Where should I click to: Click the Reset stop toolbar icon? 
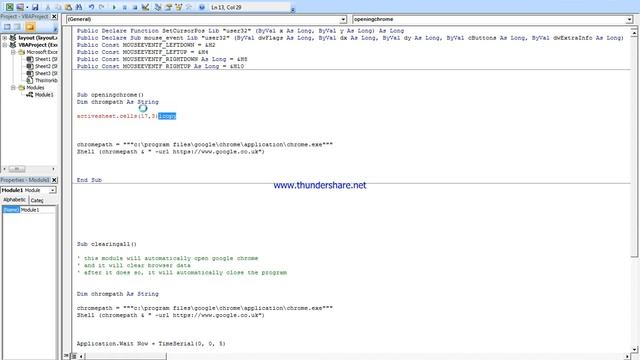point(135,7)
